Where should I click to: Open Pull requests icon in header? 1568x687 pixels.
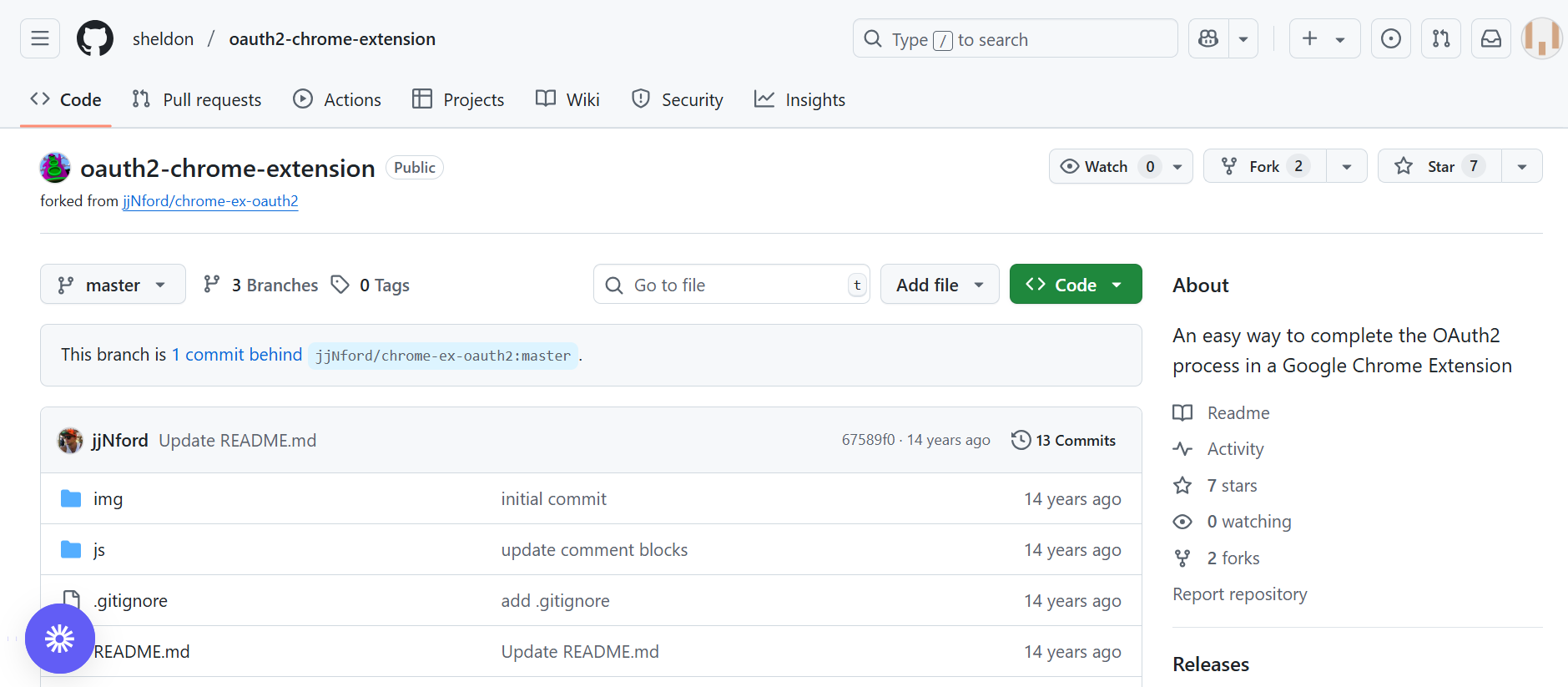point(1441,38)
